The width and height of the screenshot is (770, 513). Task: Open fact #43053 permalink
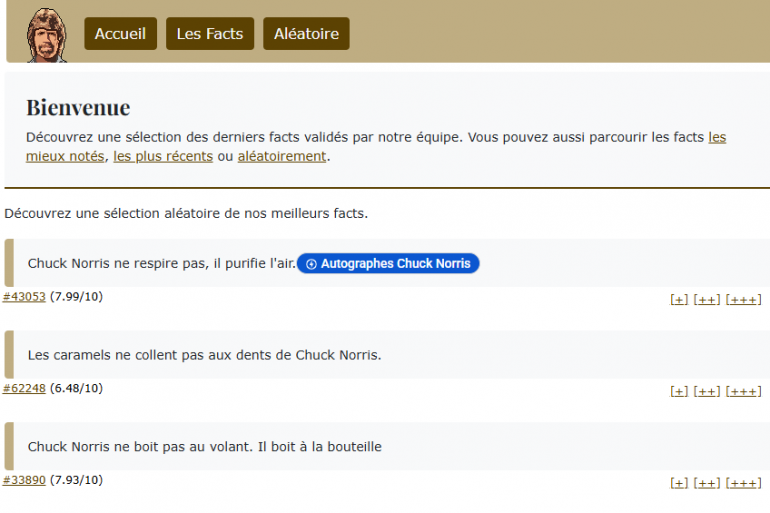[24, 297]
